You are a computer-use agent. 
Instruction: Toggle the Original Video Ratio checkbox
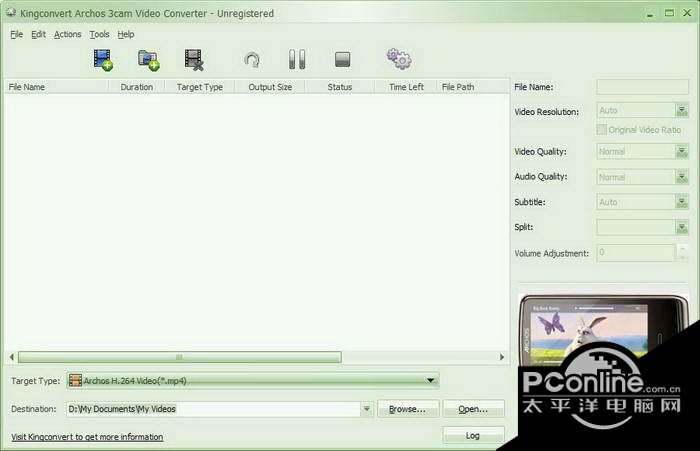click(x=601, y=129)
